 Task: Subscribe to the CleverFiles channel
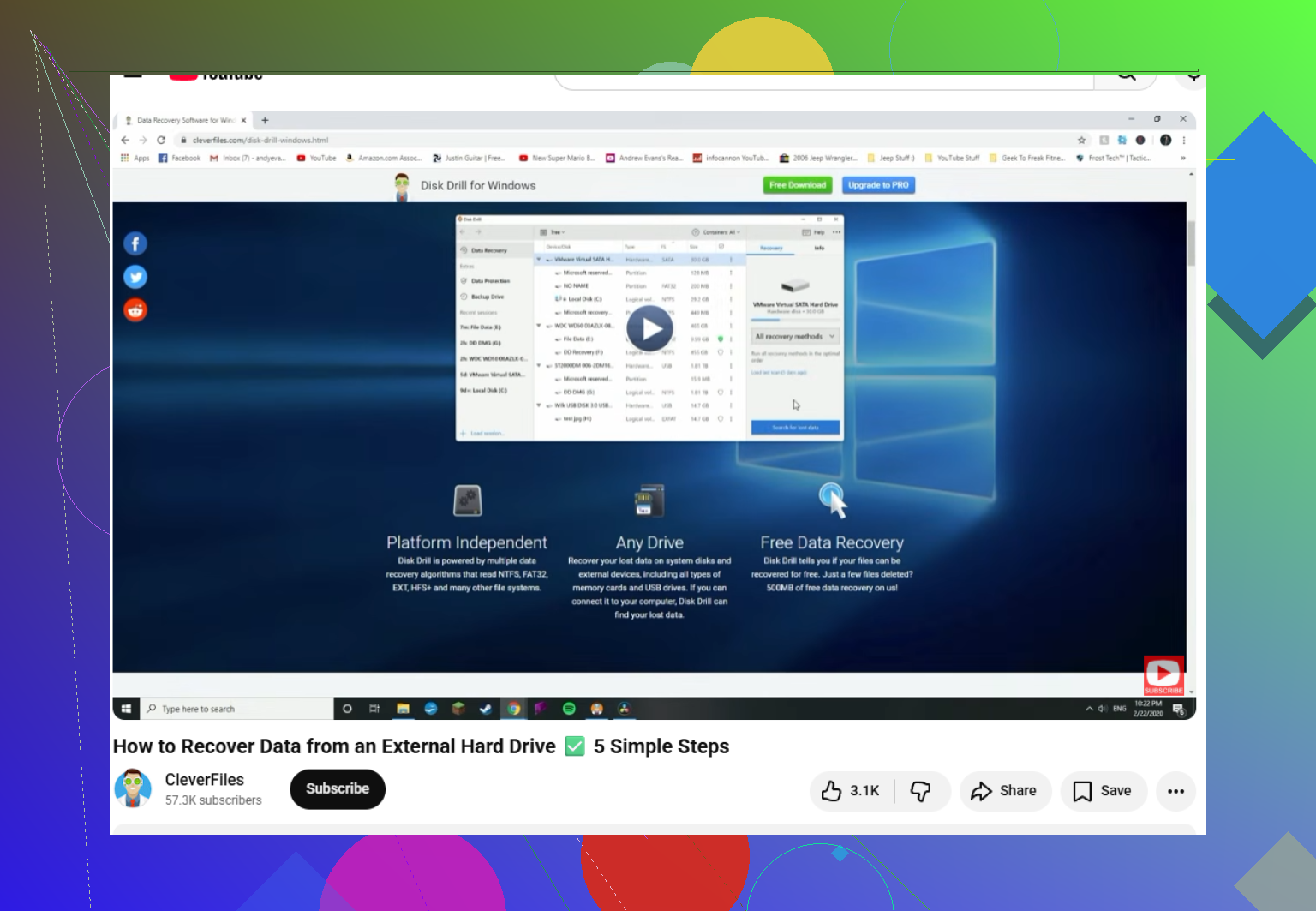click(x=338, y=789)
